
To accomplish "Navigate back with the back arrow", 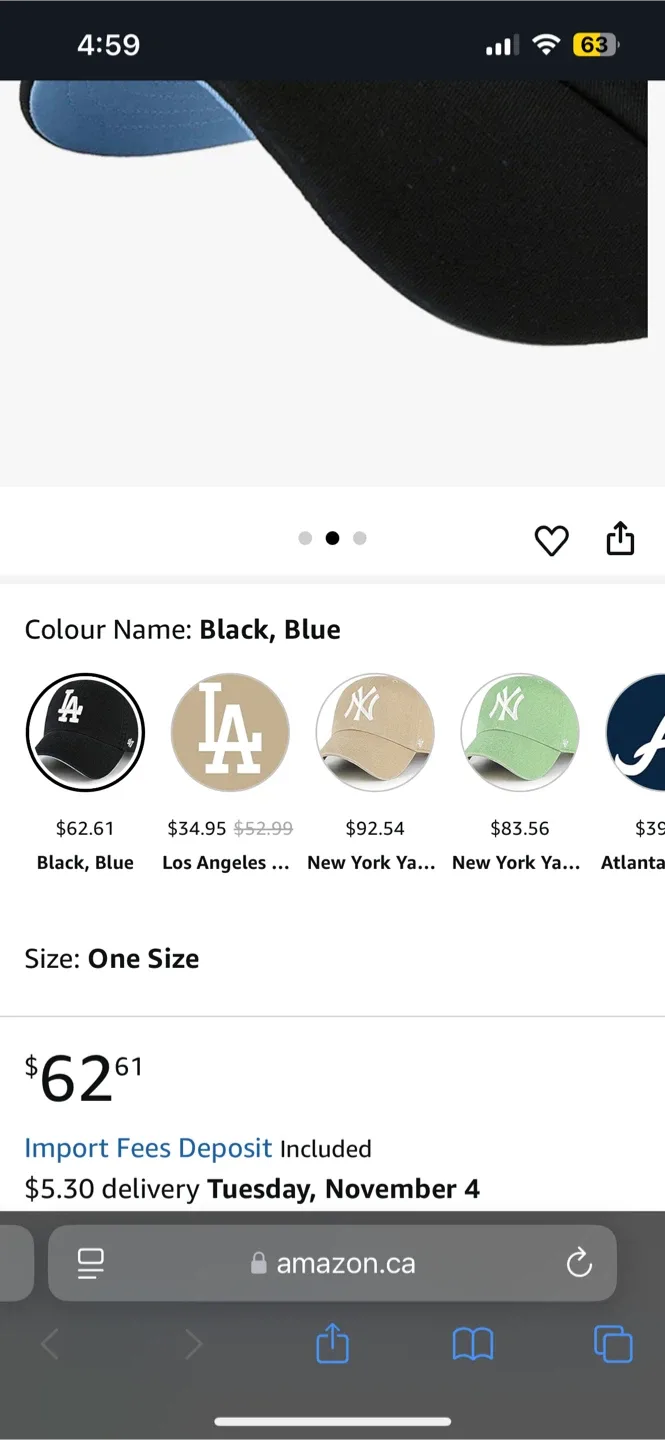I will (x=50, y=1344).
